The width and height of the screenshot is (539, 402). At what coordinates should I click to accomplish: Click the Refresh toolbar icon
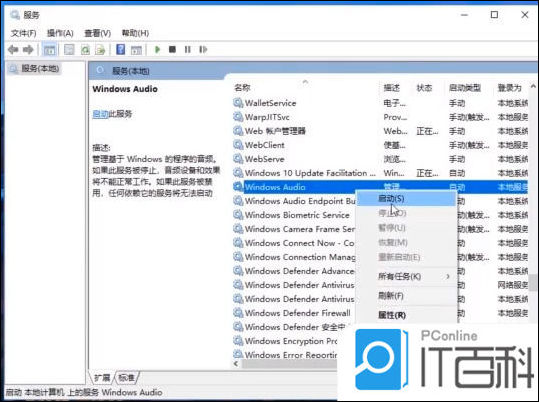click(x=85, y=50)
